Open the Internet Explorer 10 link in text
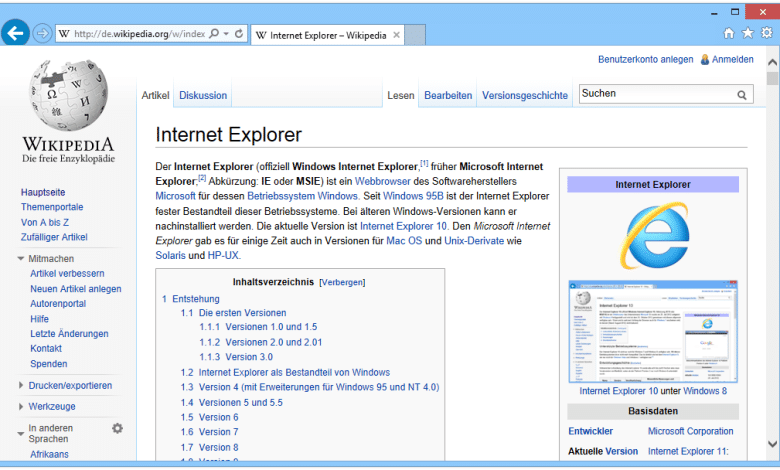This screenshot has width=780, height=470. point(403,226)
